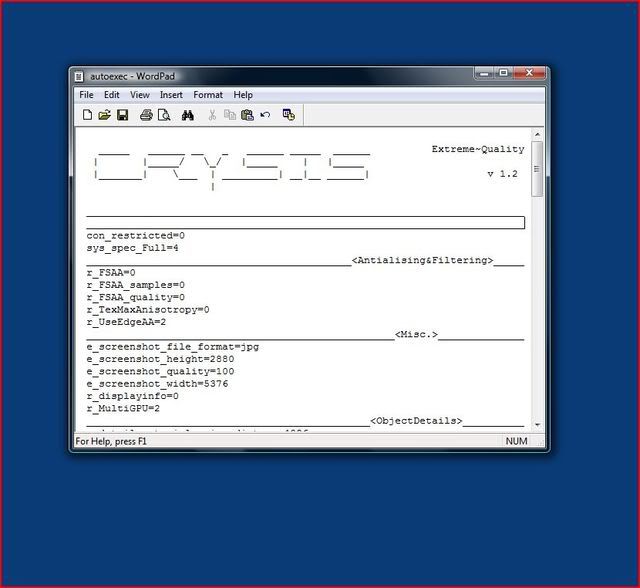The image size is (640, 588).
Task: Click the line r_TexMaxAnisotropy=0
Action: click(x=148, y=310)
